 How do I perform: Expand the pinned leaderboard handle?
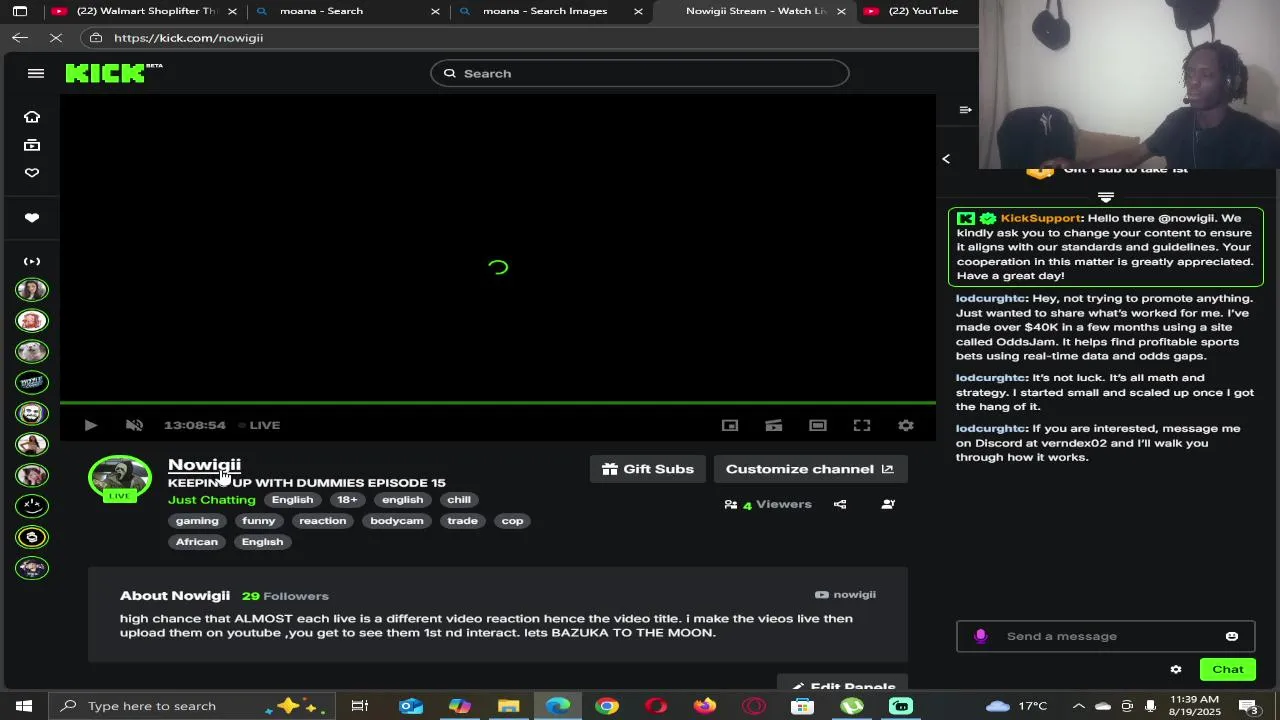[1106, 197]
